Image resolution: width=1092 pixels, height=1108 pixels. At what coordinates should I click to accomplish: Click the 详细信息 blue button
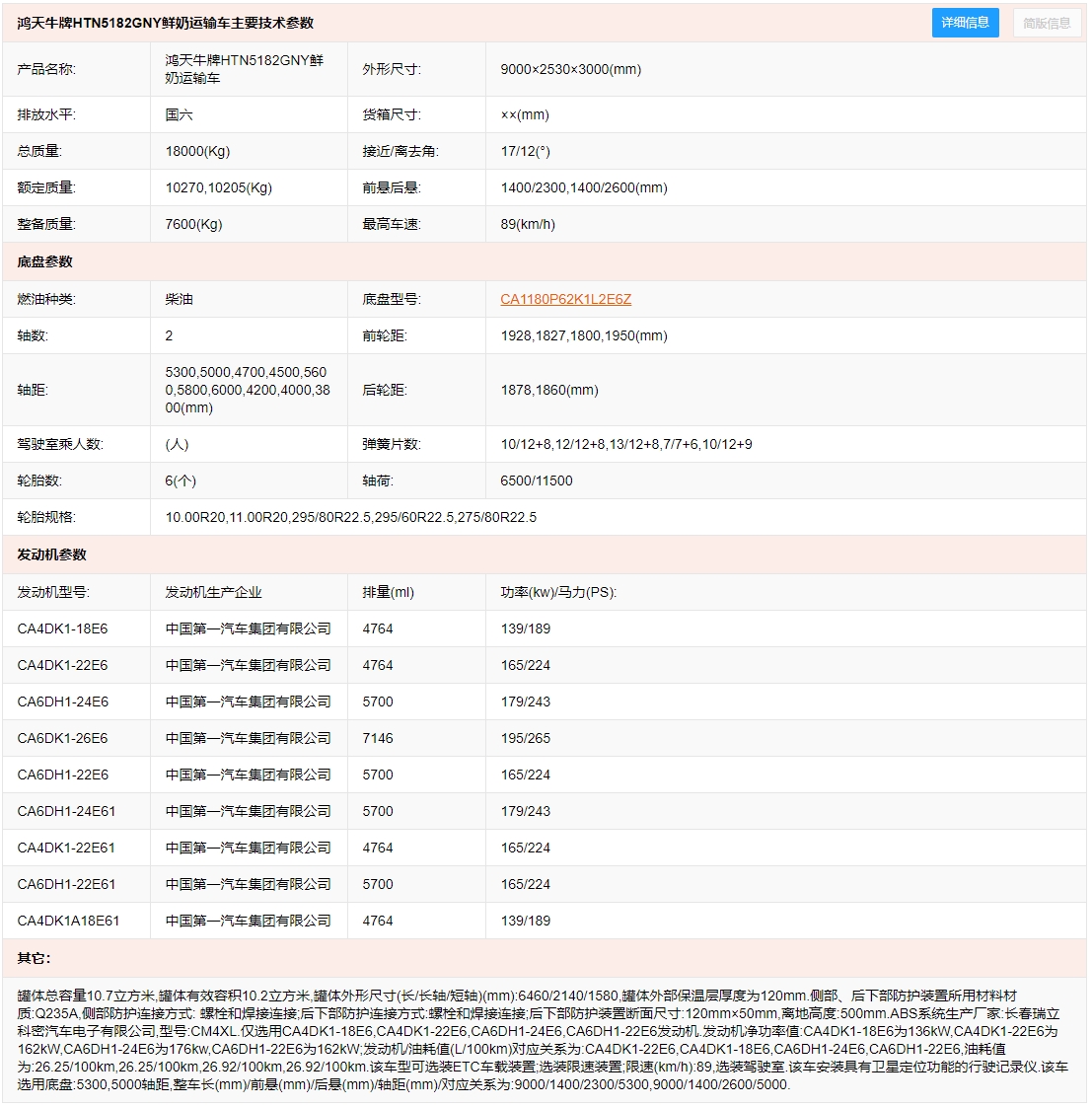point(965,23)
